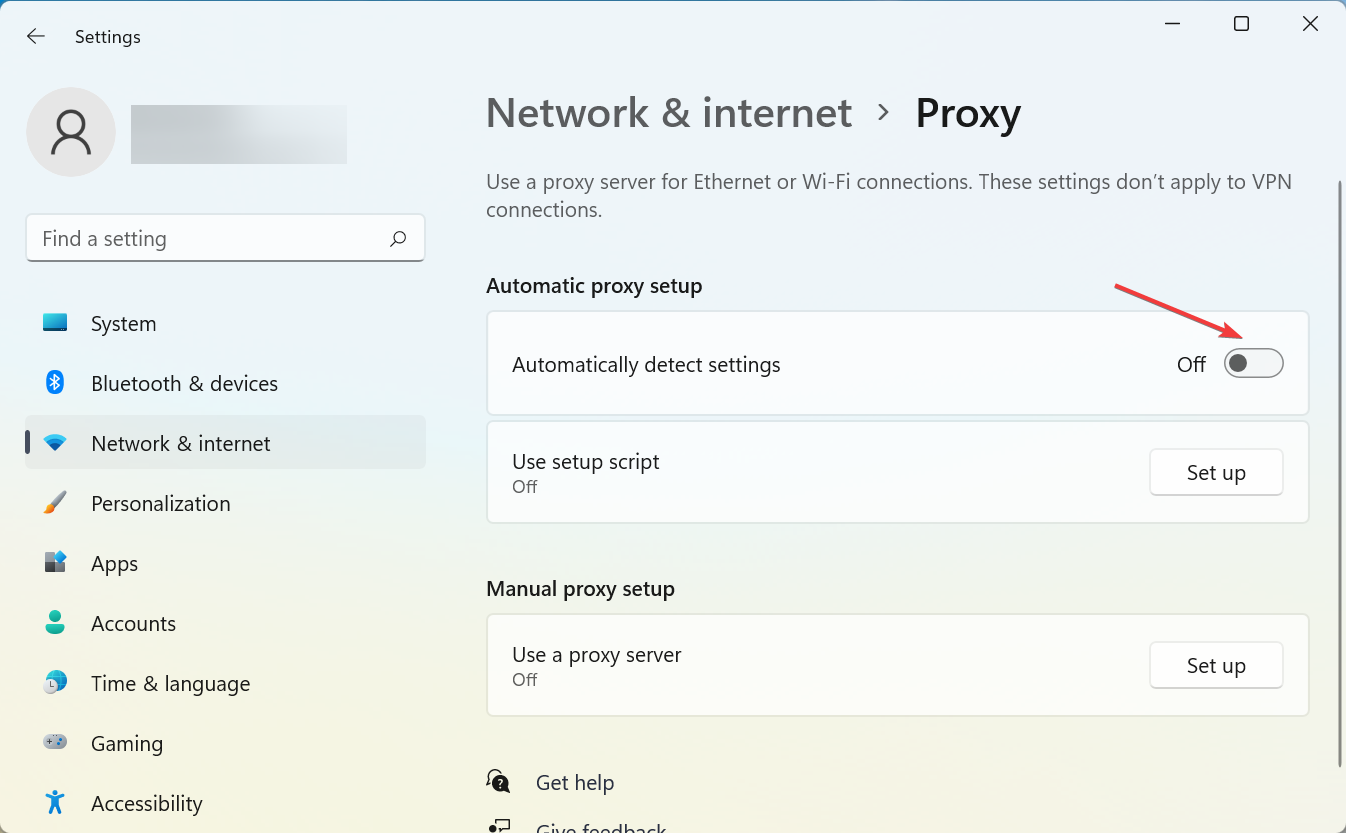Turn on Automatically detect settings toggle
The width and height of the screenshot is (1346, 833).
point(1253,364)
